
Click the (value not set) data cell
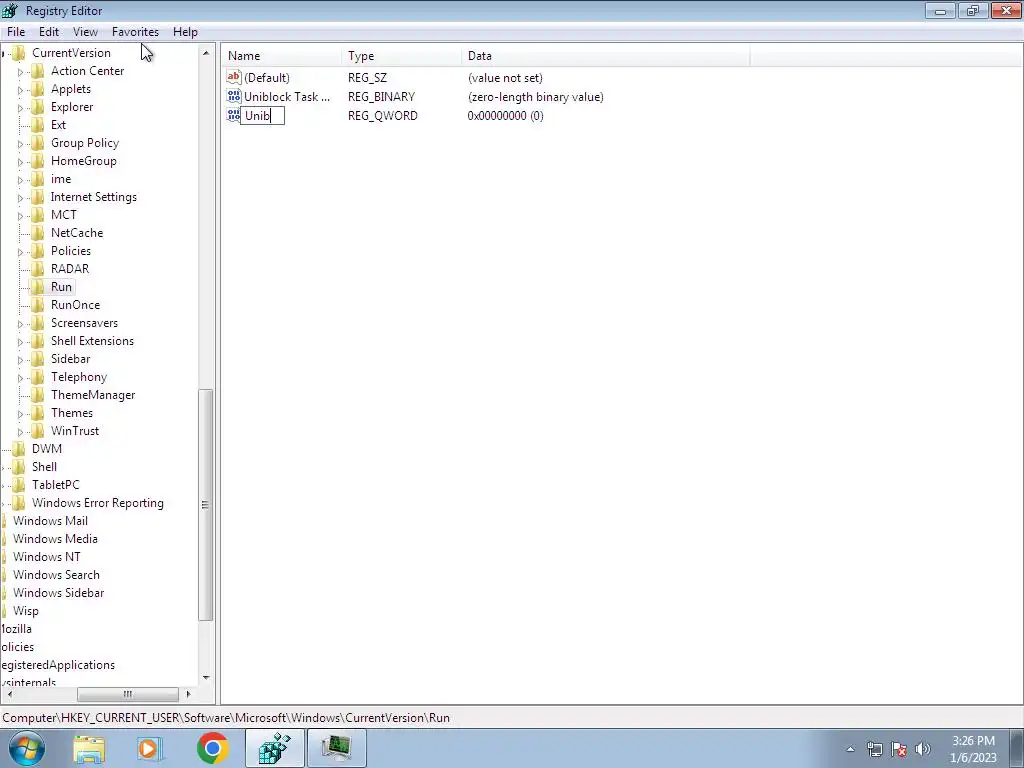click(x=505, y=78)
